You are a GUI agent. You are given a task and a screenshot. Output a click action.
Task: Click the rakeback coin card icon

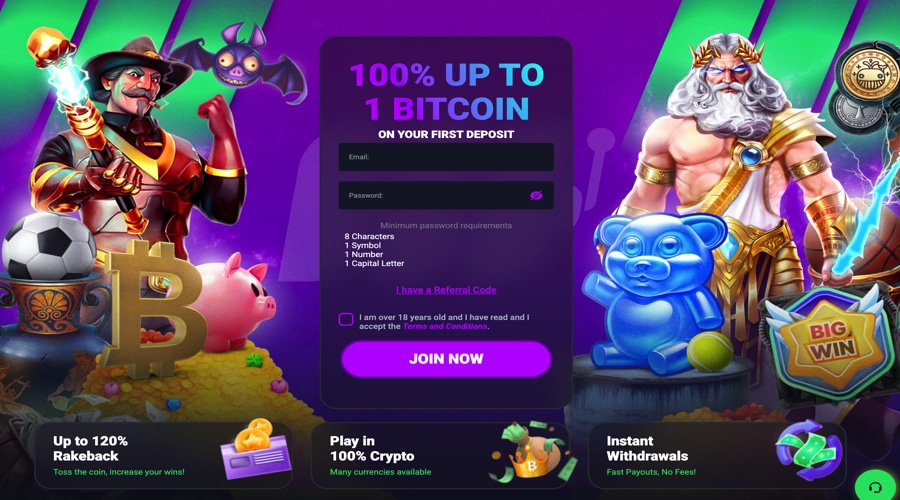click(255, 449)
